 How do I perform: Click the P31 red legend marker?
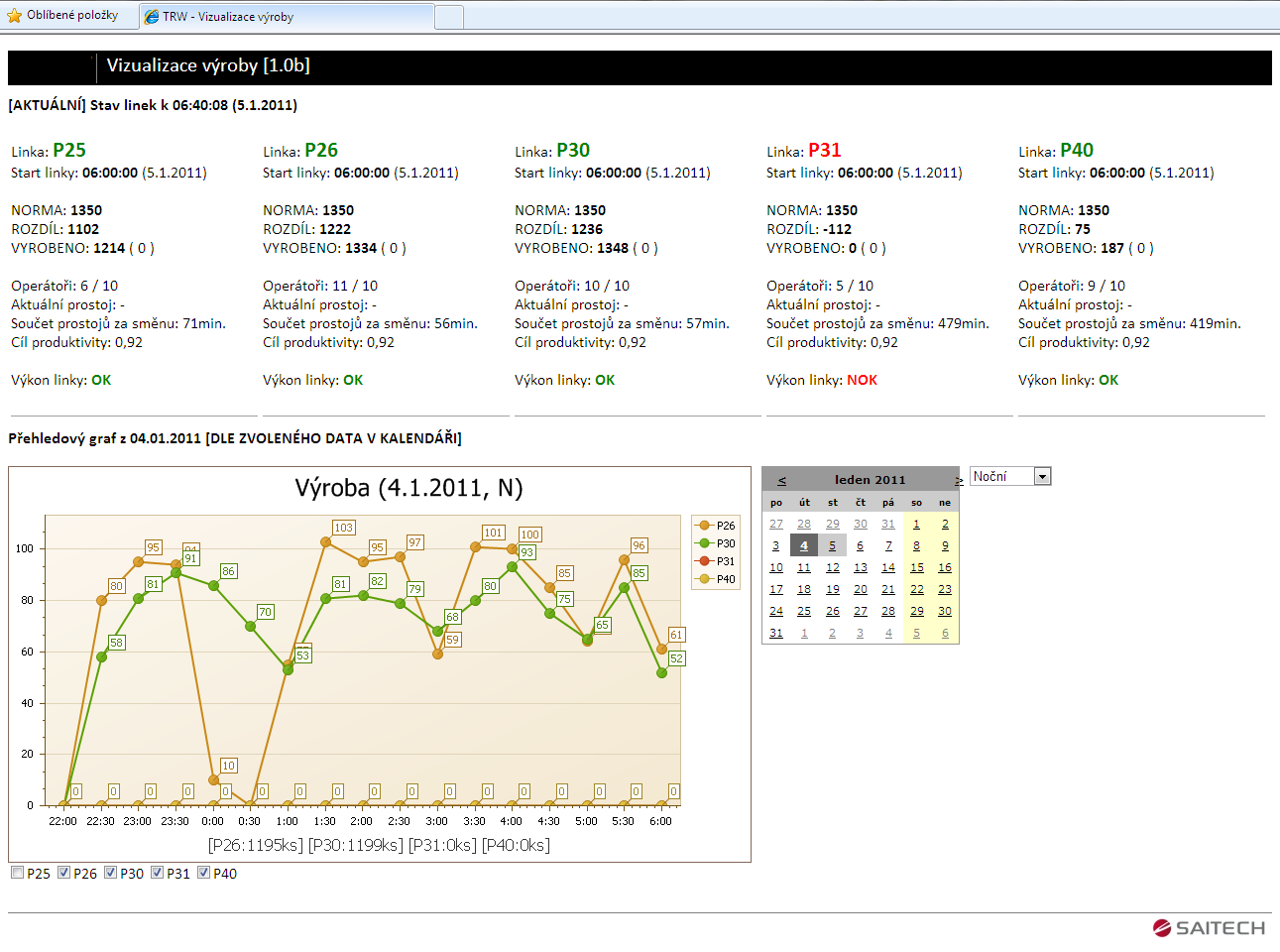click(x=705, y=561)
